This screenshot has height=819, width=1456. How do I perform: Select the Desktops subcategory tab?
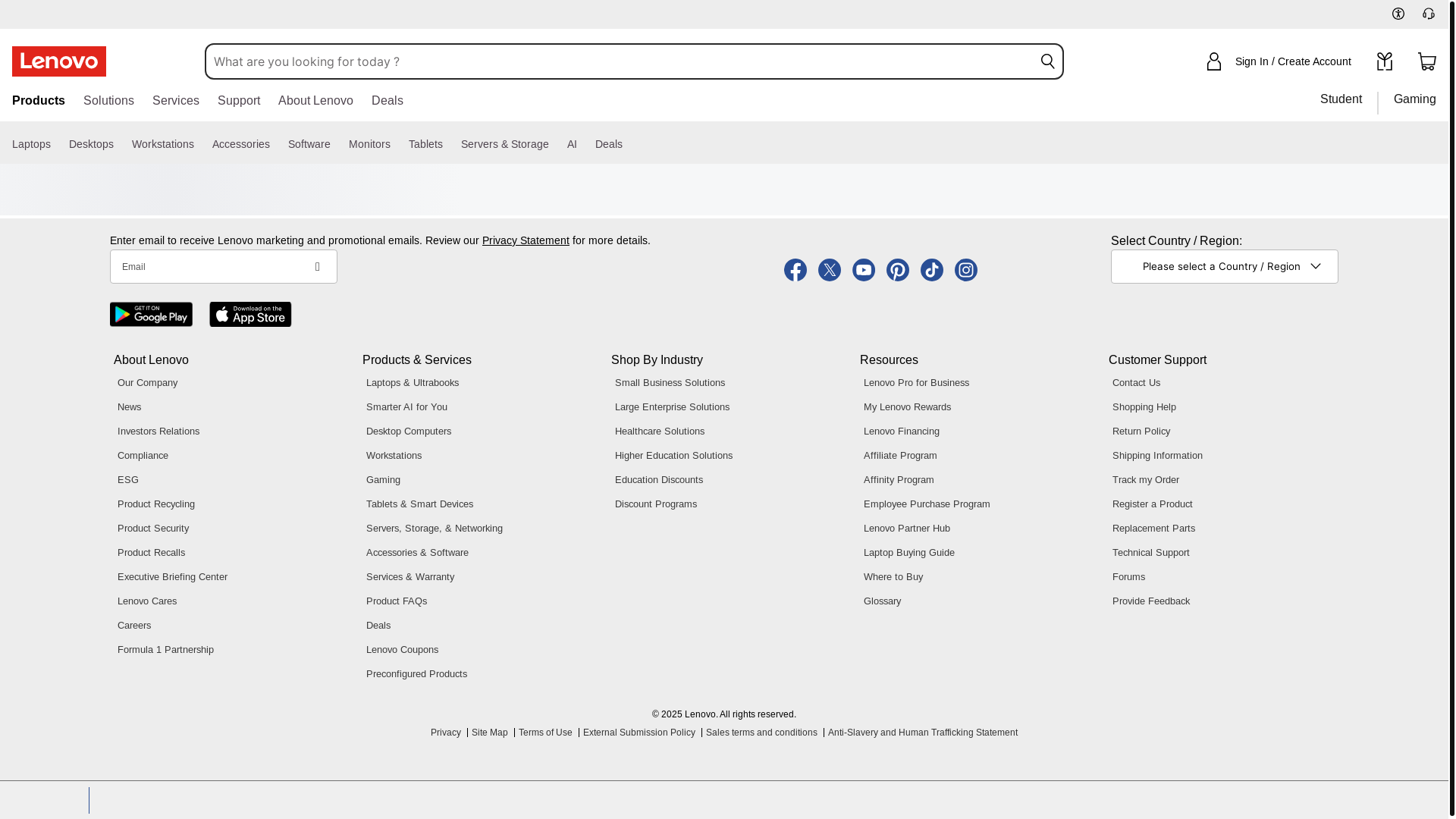pos(91,144)
